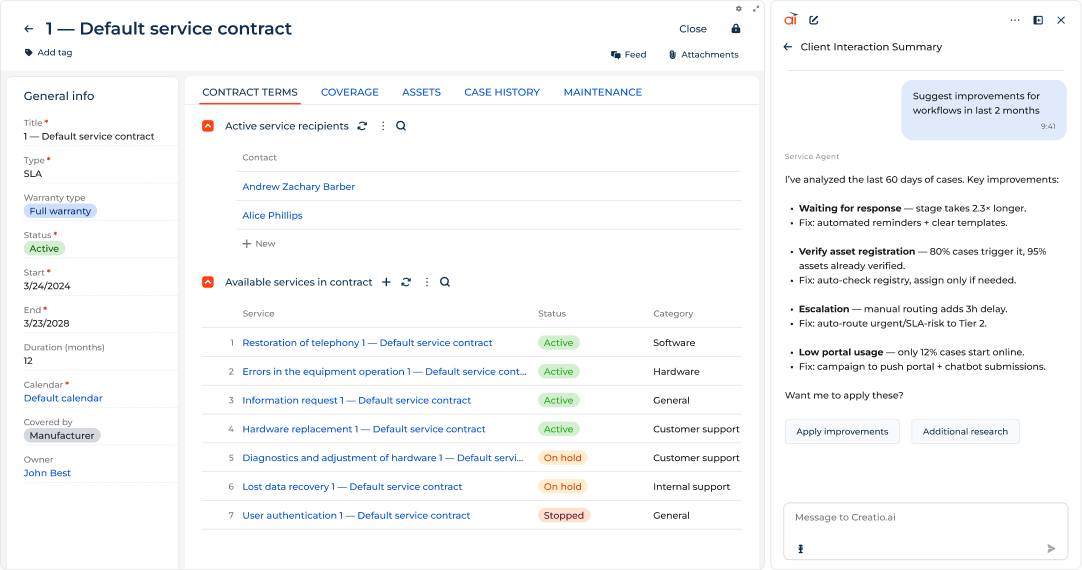
Task: Toggle the AI side panel dock icon
Action: 1038,20
